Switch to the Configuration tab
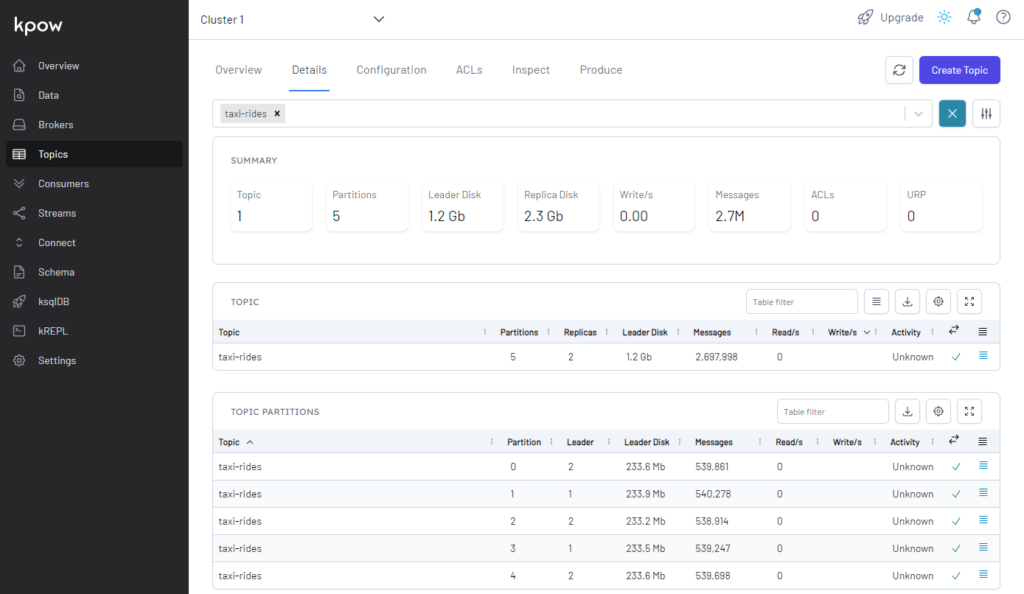1024x594 pixels. 391,70
